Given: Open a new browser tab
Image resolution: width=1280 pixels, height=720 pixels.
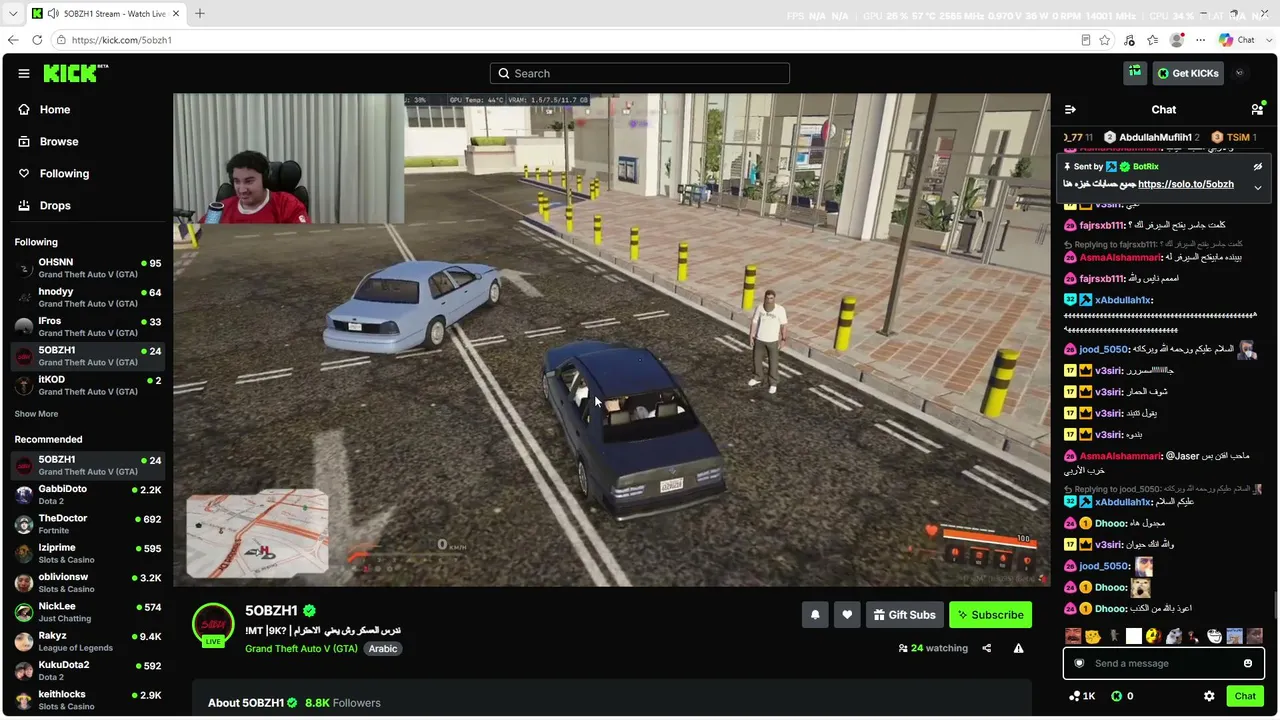Looking at the screenshot, I should click(199, 14).
